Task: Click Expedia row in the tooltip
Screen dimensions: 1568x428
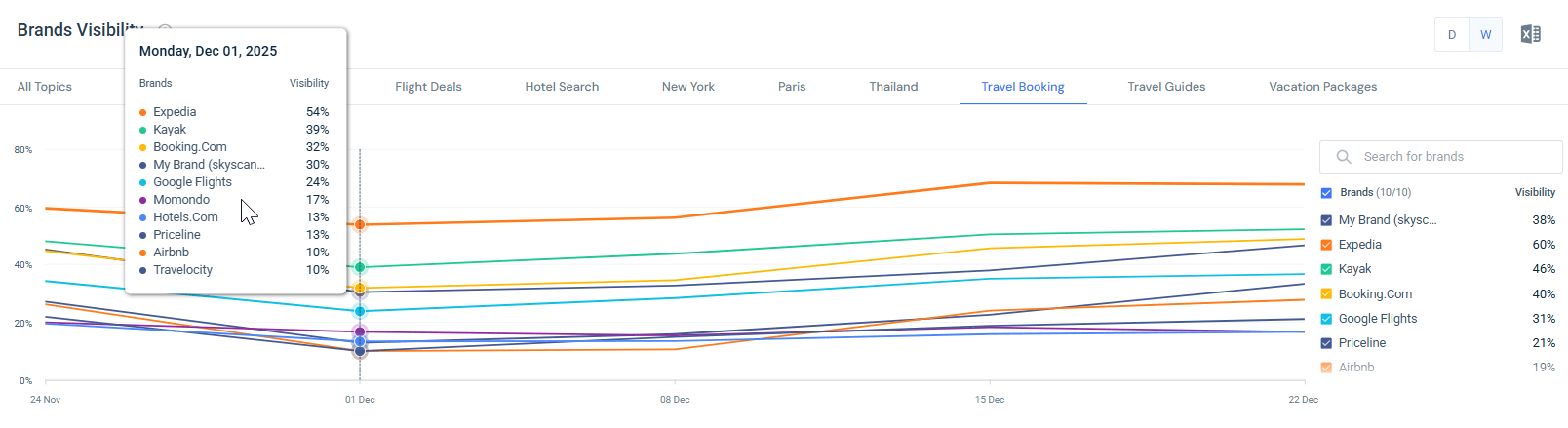Action: pyautogui.click(x=234, y=112)
